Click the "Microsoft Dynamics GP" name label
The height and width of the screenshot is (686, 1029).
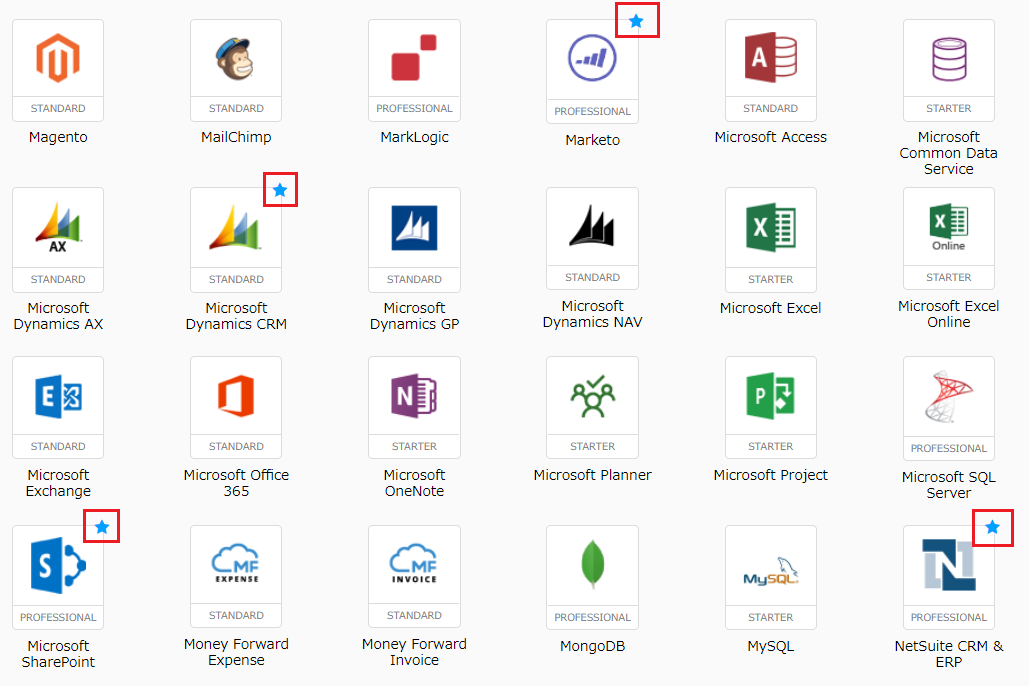point(414,316)
